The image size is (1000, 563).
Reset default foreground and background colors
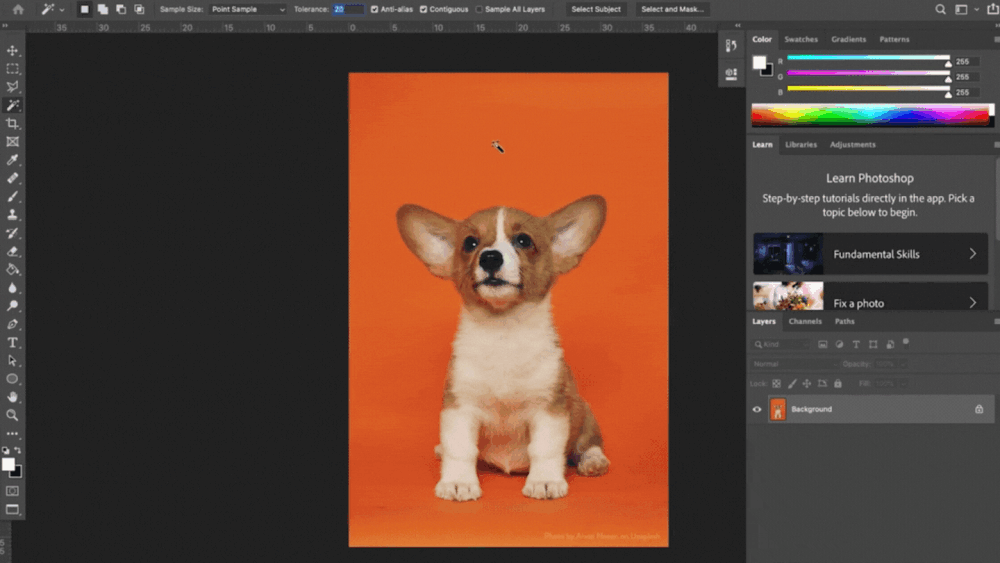[6, 450]
